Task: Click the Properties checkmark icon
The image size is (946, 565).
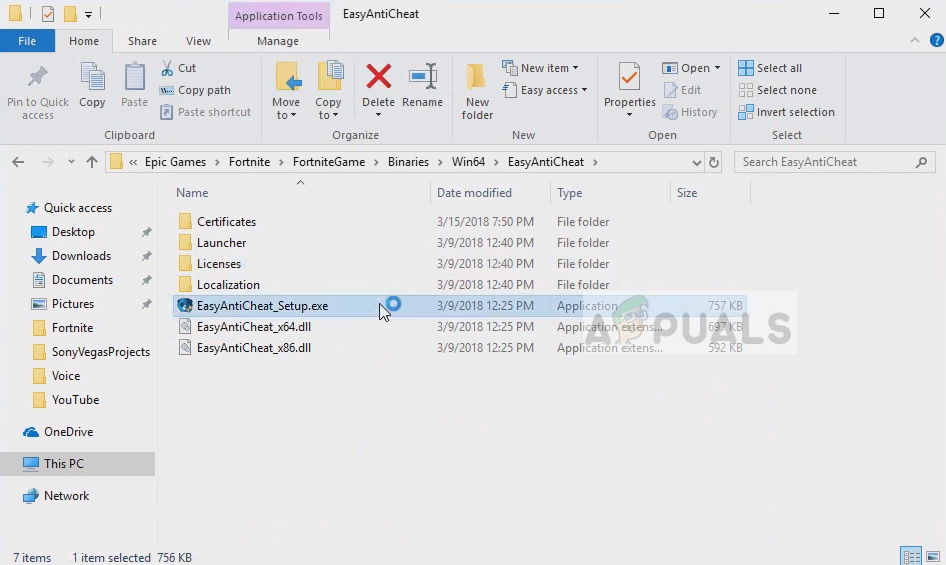Action: [629, 77]
